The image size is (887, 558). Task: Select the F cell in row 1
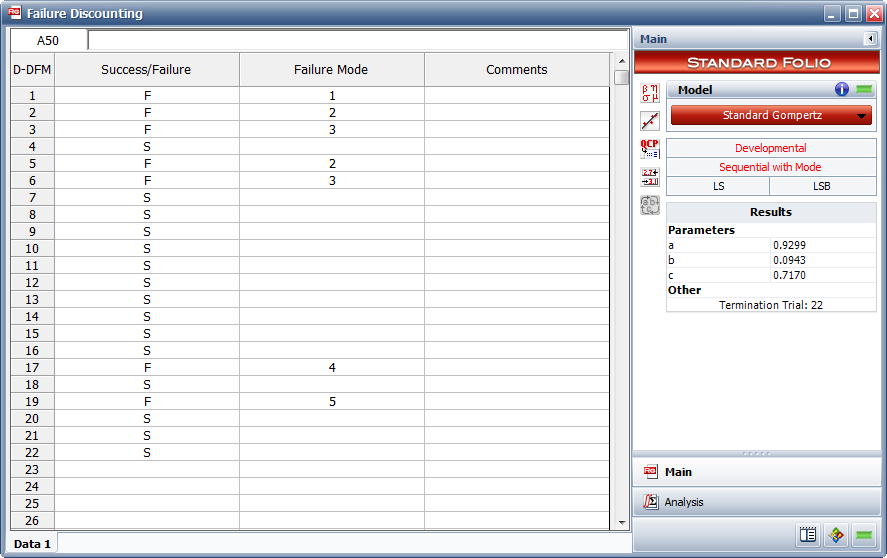coord(147,96)
